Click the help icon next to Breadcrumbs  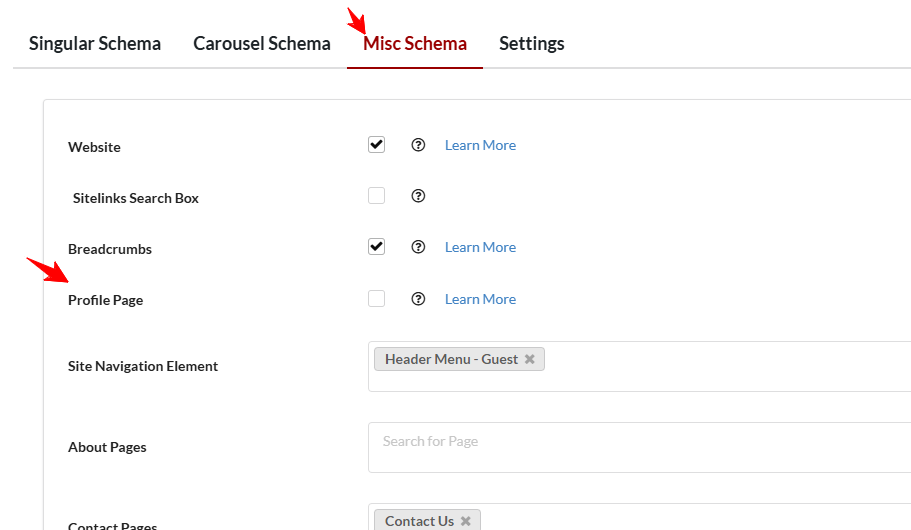pyautogui.click(x=418, y=247)
